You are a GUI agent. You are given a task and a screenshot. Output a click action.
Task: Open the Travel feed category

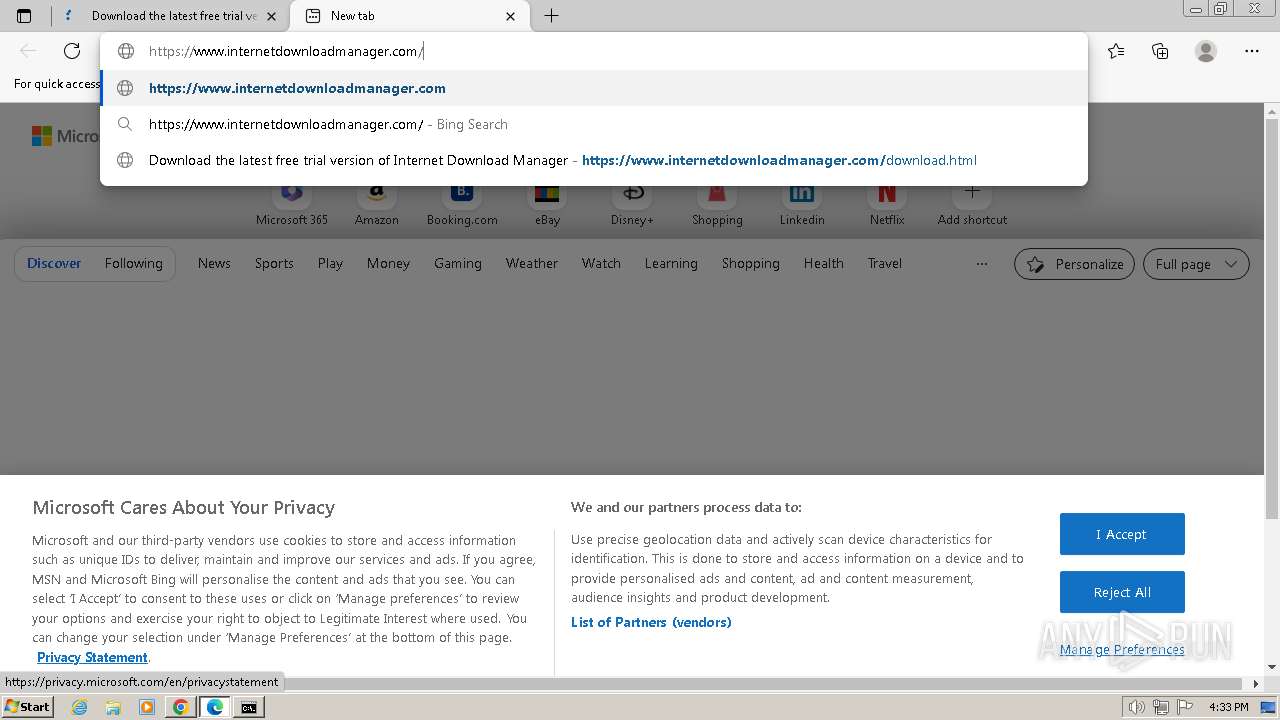point(884,264)
